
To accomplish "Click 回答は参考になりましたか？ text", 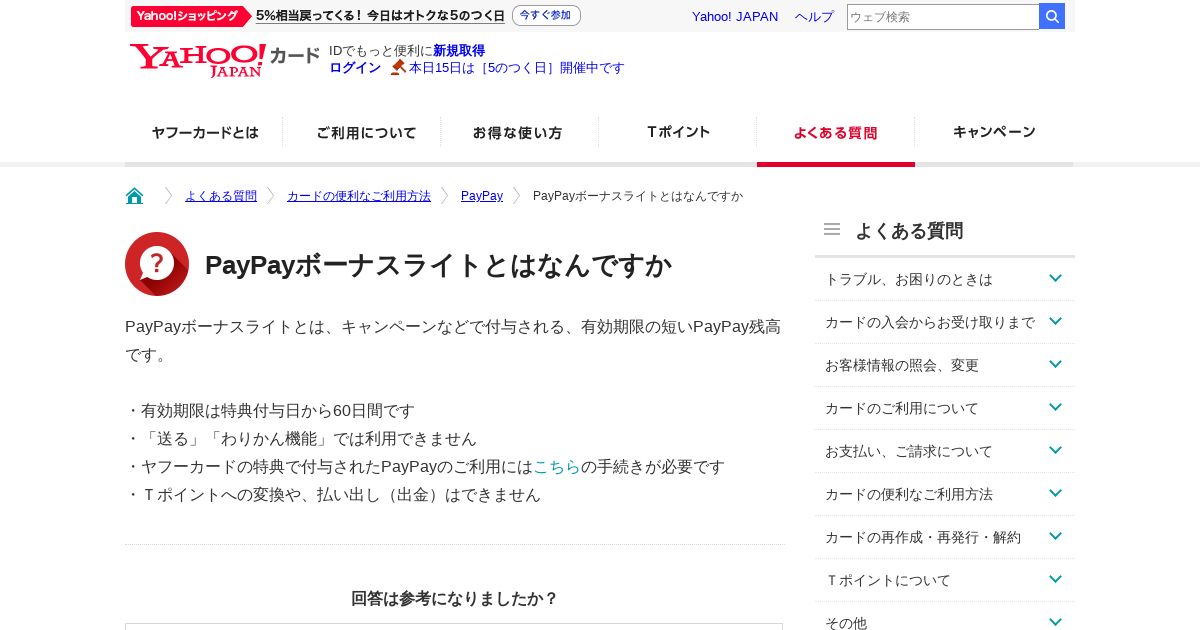I will [454, 598].
